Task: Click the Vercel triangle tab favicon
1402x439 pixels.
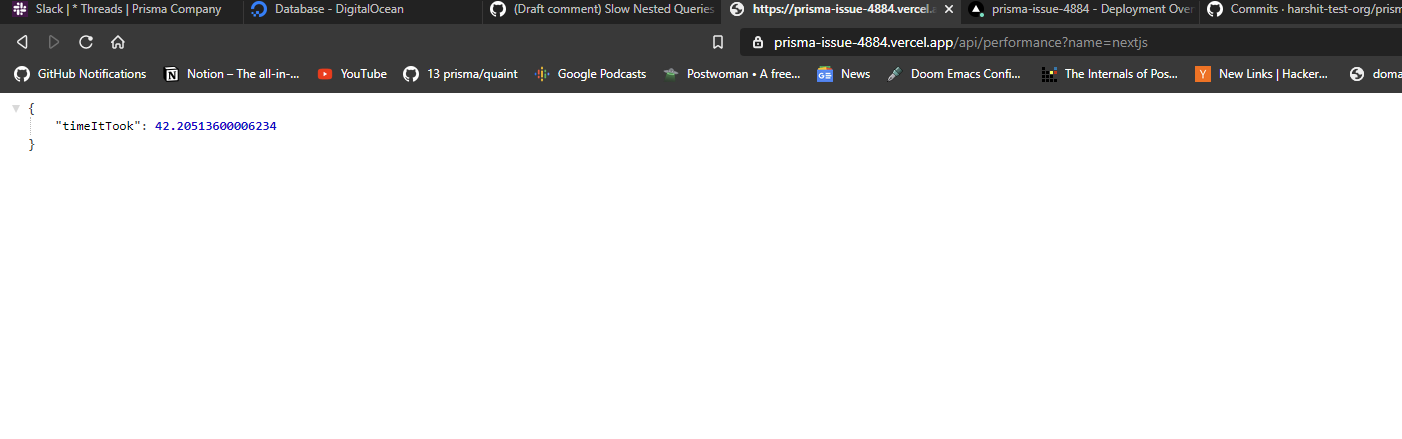Action: coord(976,9)
